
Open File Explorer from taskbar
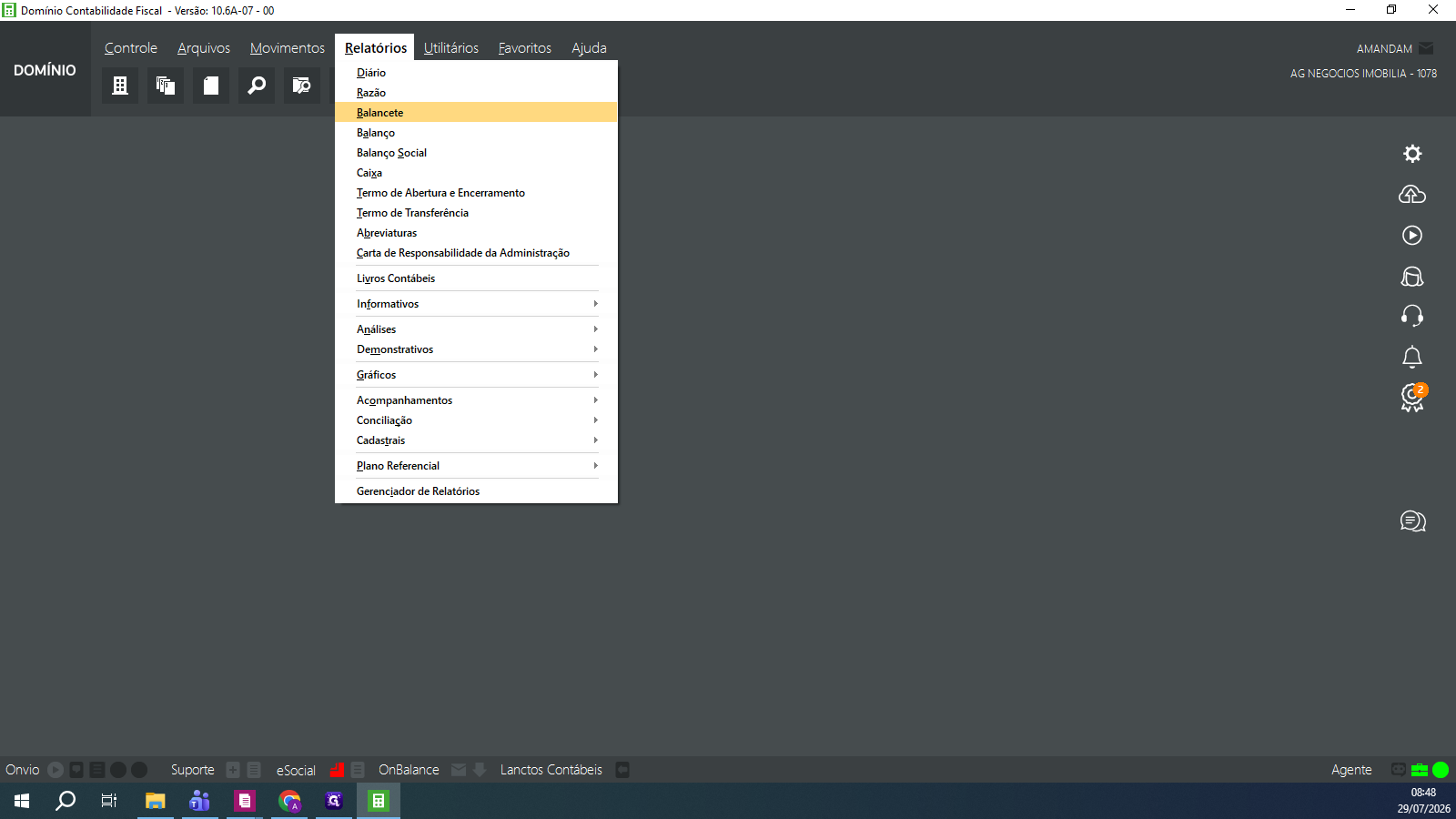[x=155, y=801]
